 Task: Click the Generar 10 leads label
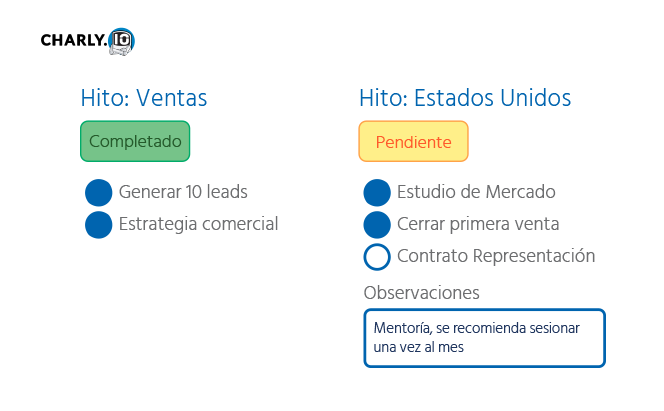[183, 192]
